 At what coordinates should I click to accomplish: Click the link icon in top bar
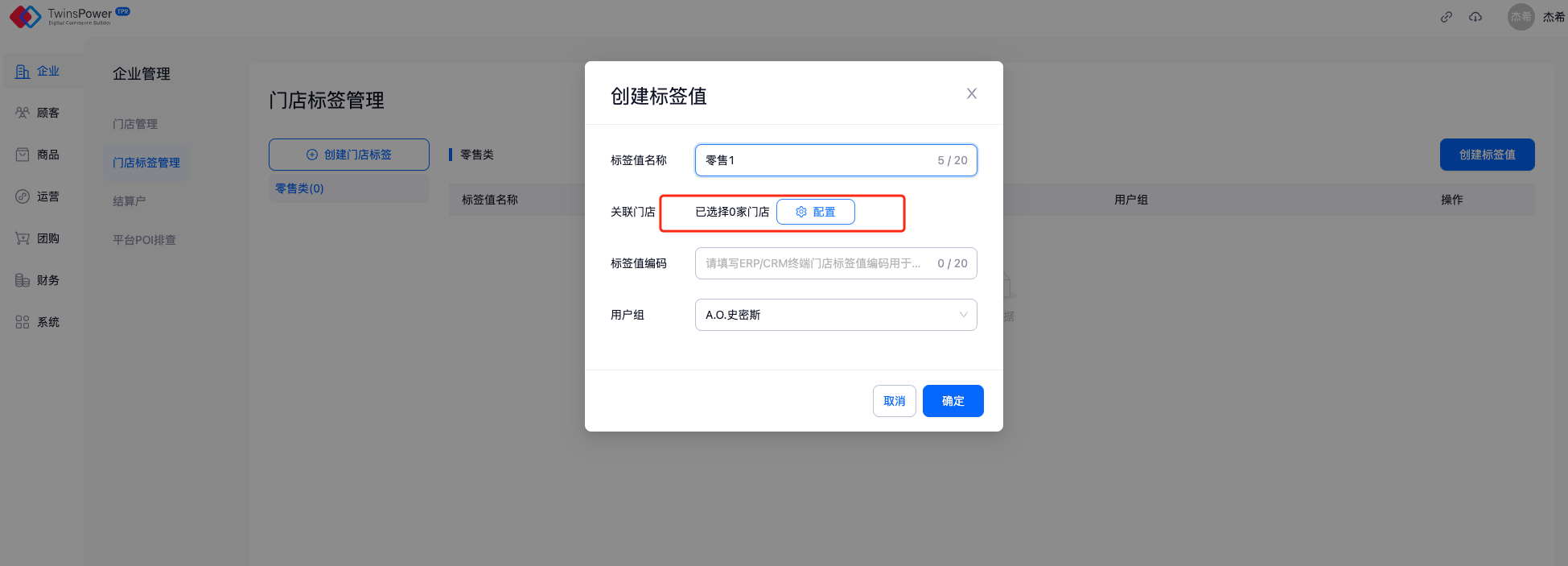point(1446,17)
